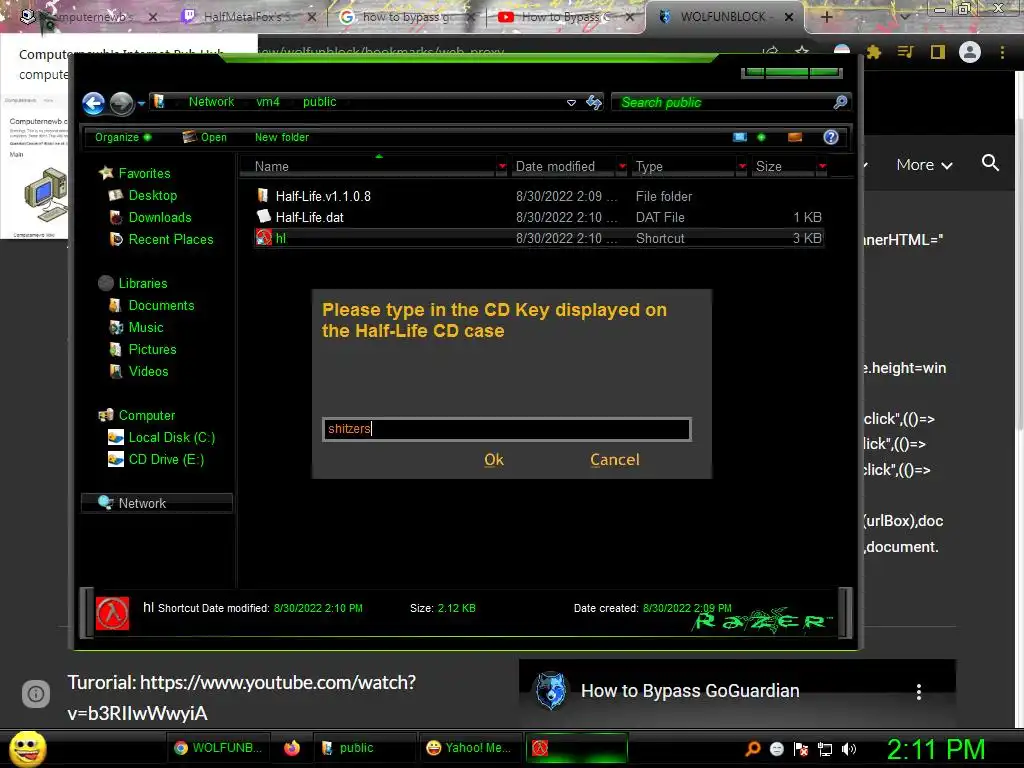The width and height of the screenshot is (1024, 768).
Task: Open the Date modified column filter dropdown
Action: (x=622, y=167)
